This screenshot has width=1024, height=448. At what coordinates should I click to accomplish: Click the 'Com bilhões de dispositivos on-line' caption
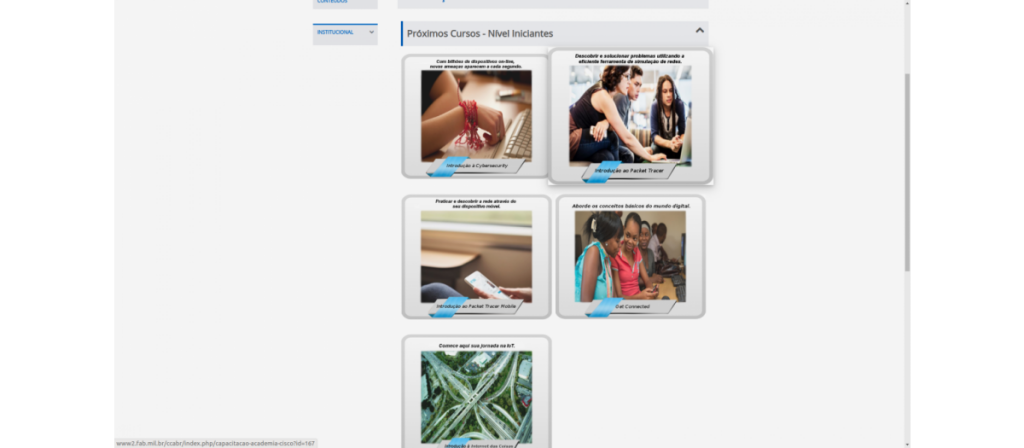(476, 64)
